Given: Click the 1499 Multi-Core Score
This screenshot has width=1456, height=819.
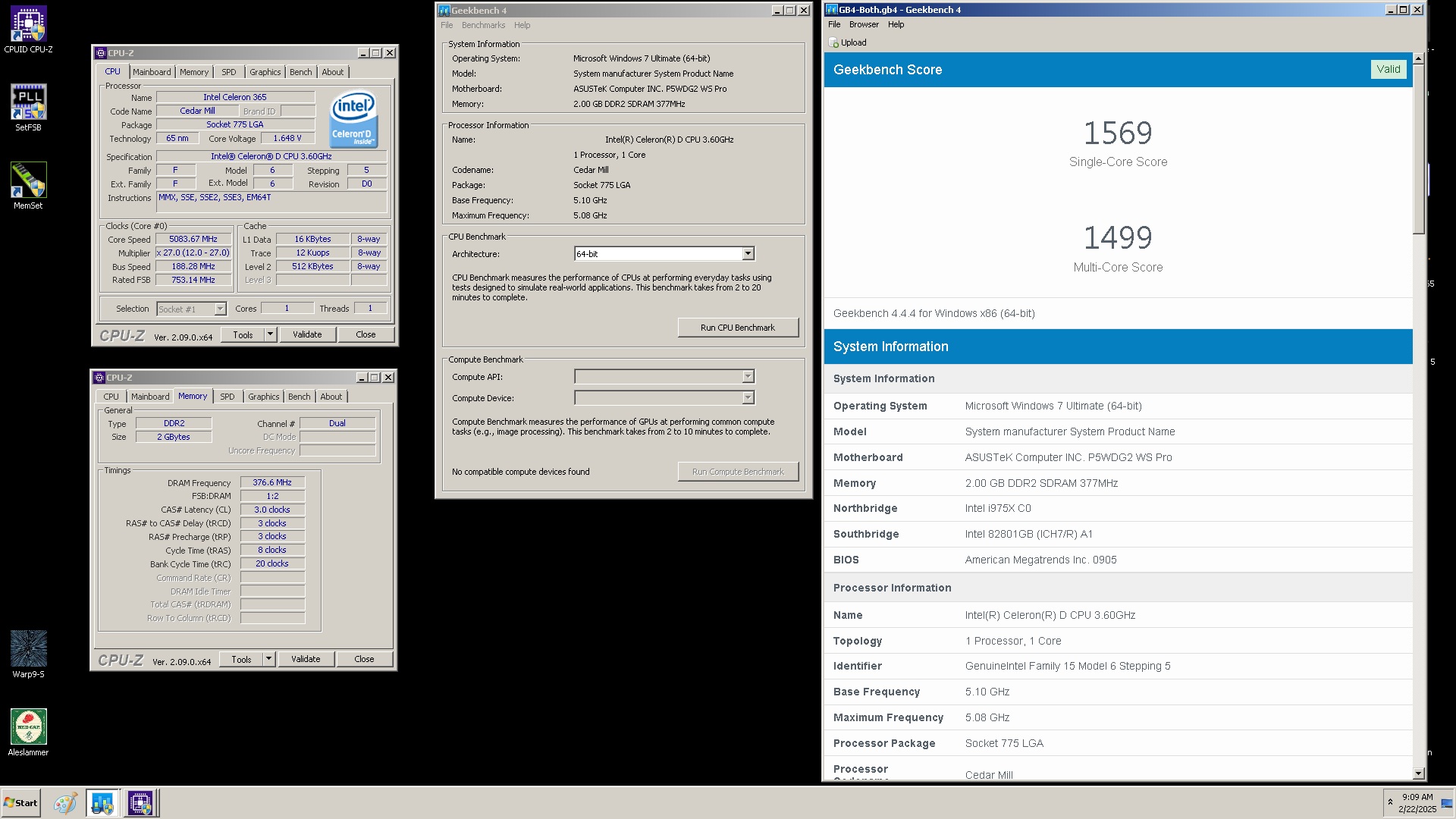Looking at the screenshot, I should pos(1118,238).
